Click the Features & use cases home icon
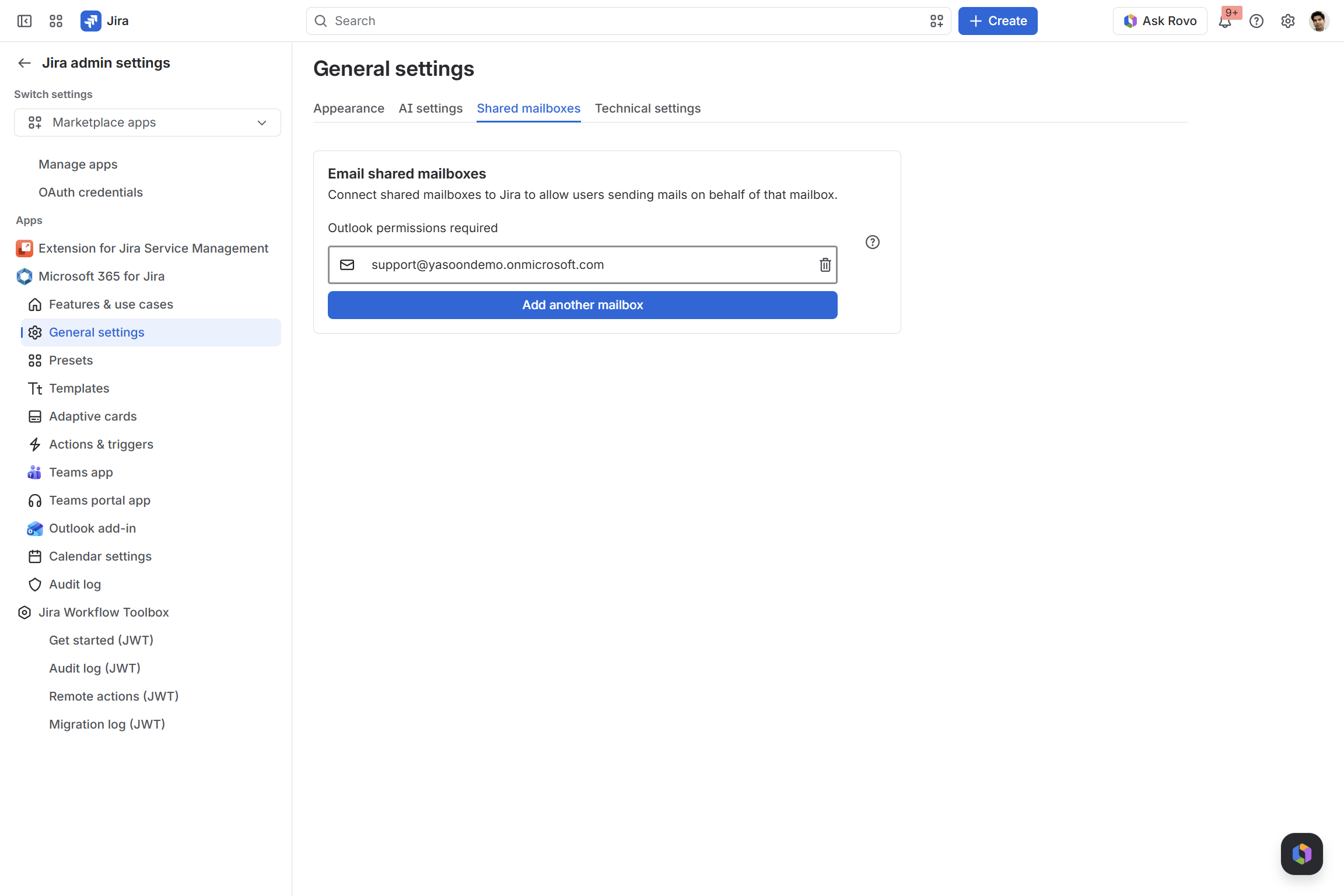Screen dimensions: 1344x896 tap(35, 304)
